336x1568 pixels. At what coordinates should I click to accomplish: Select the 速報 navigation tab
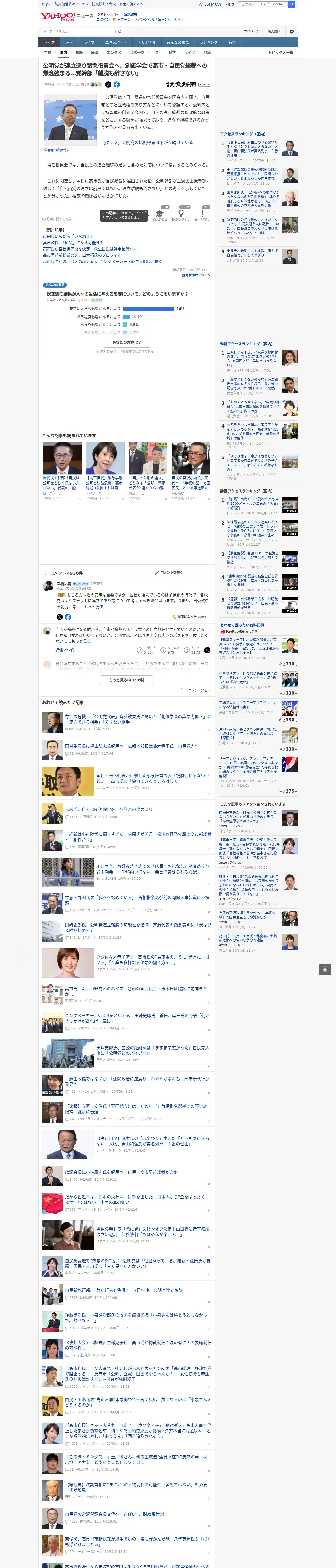(69, 43)
